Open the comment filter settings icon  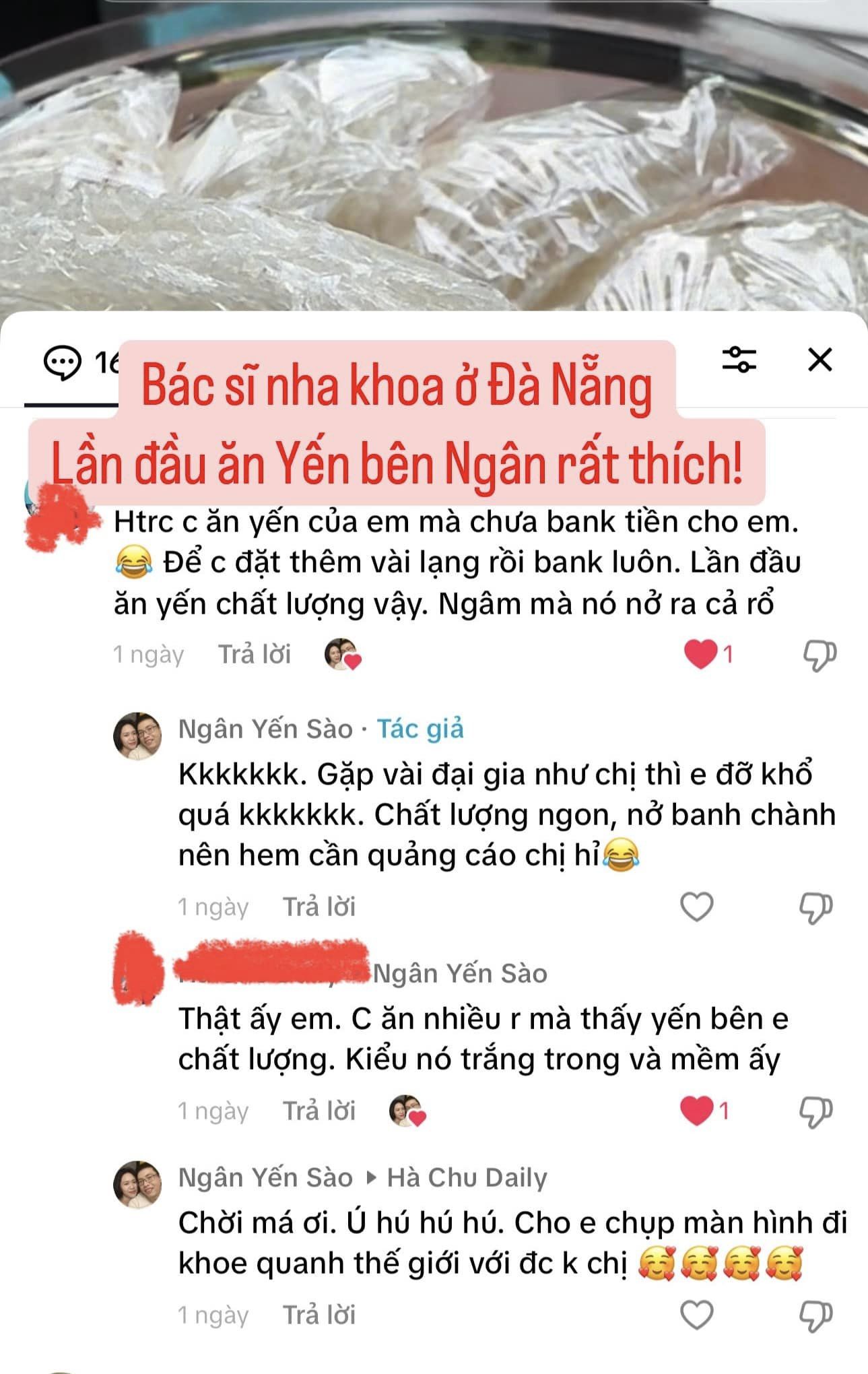(x=739, y=359)
